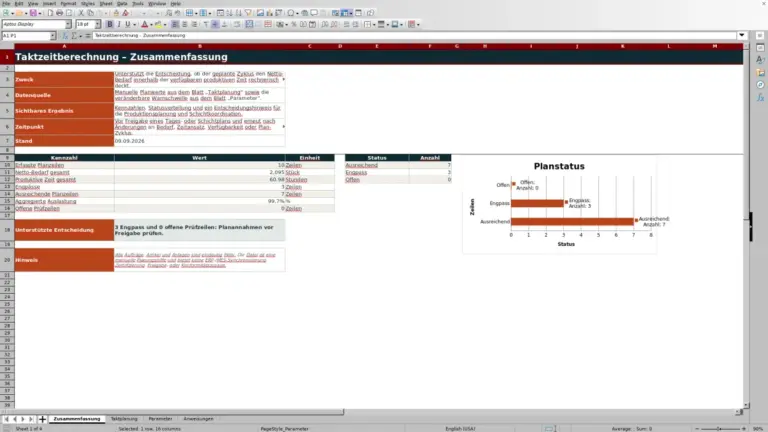768x432 pixels.
Task: Toggle Center Vertically alignment
Action: point(215,24)
